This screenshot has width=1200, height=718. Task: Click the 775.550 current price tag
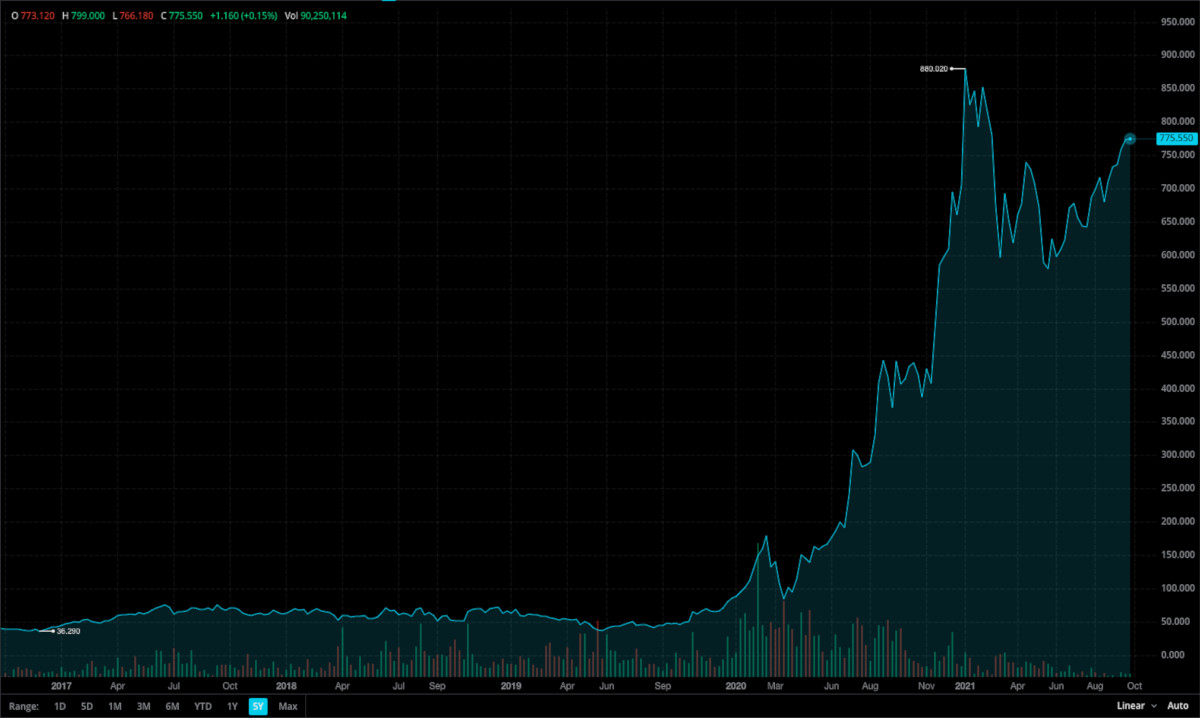(x=1176, y=138)
